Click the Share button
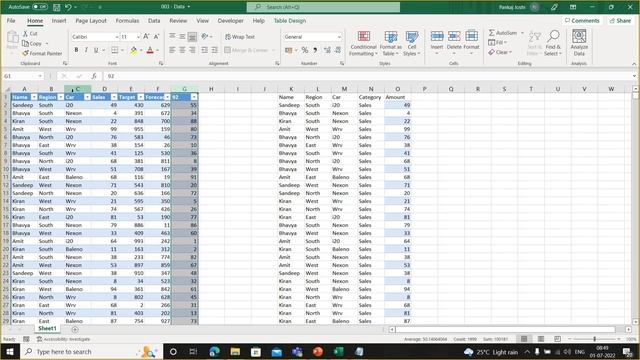The image size is (640, 360). [x=620, y=20]
